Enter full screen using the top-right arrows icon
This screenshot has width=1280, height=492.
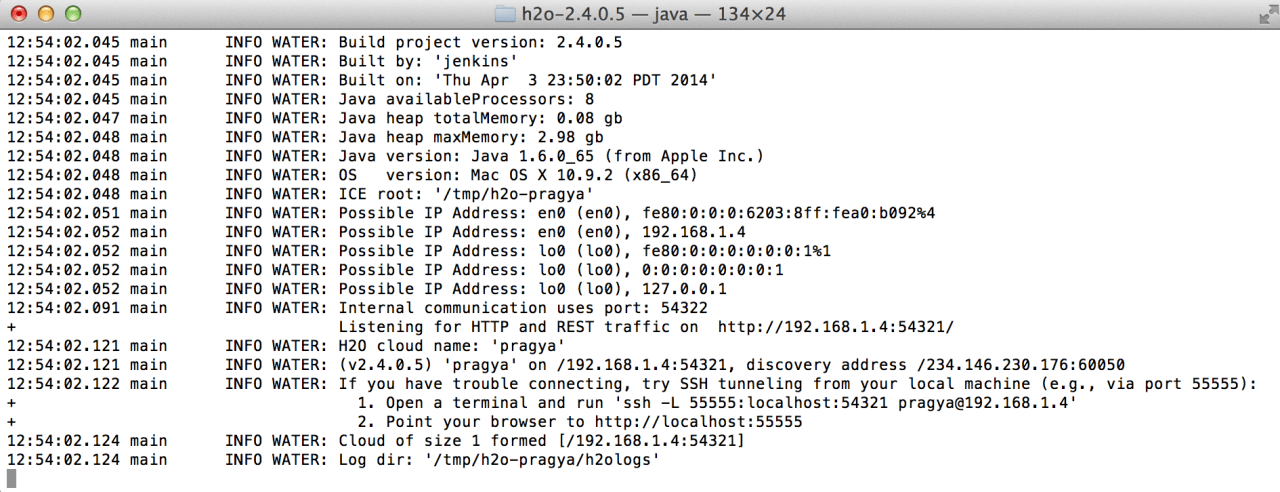pyautogui.click(x=1263, y=14)
